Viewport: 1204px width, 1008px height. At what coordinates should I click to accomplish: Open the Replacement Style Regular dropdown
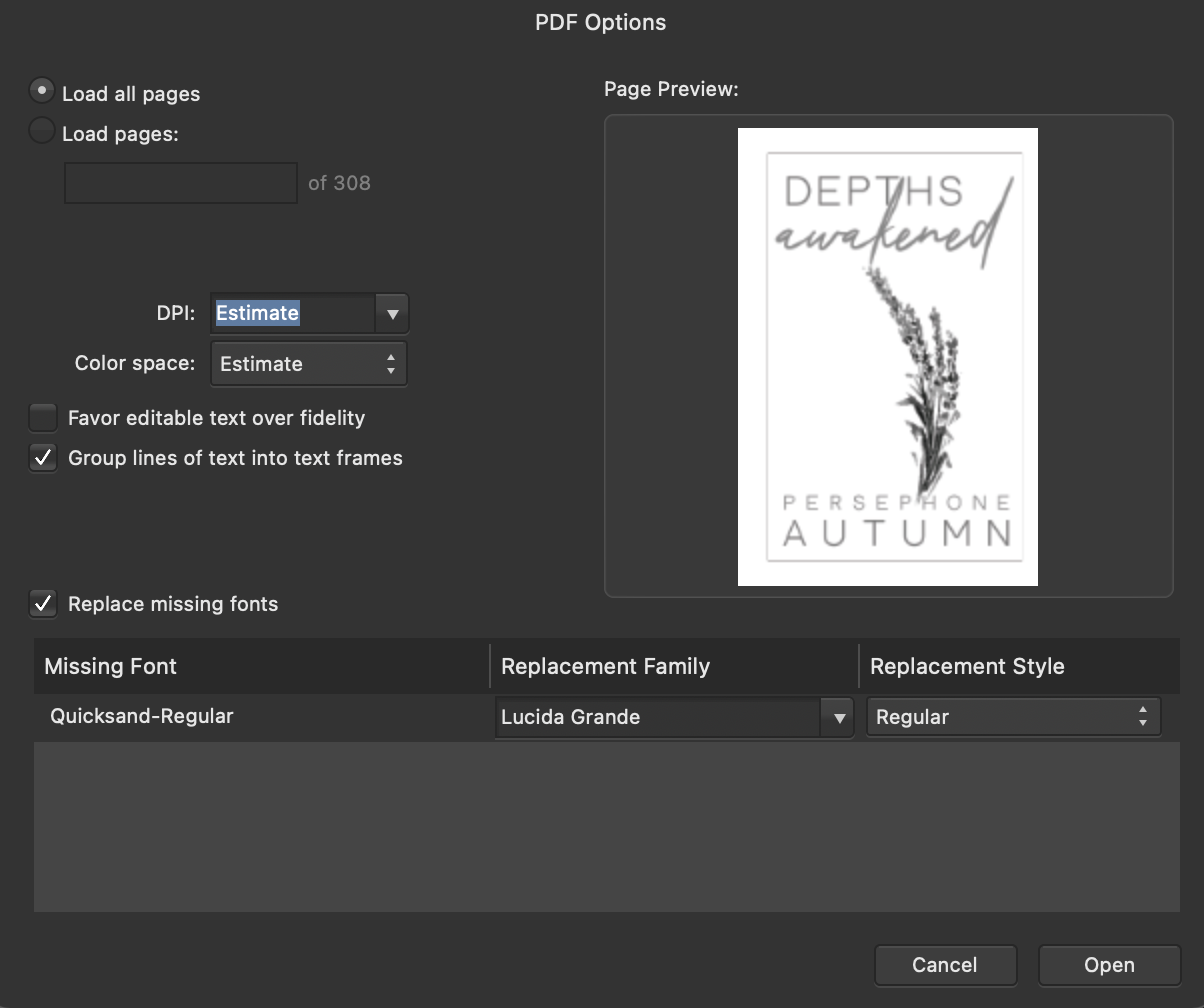1013,717
